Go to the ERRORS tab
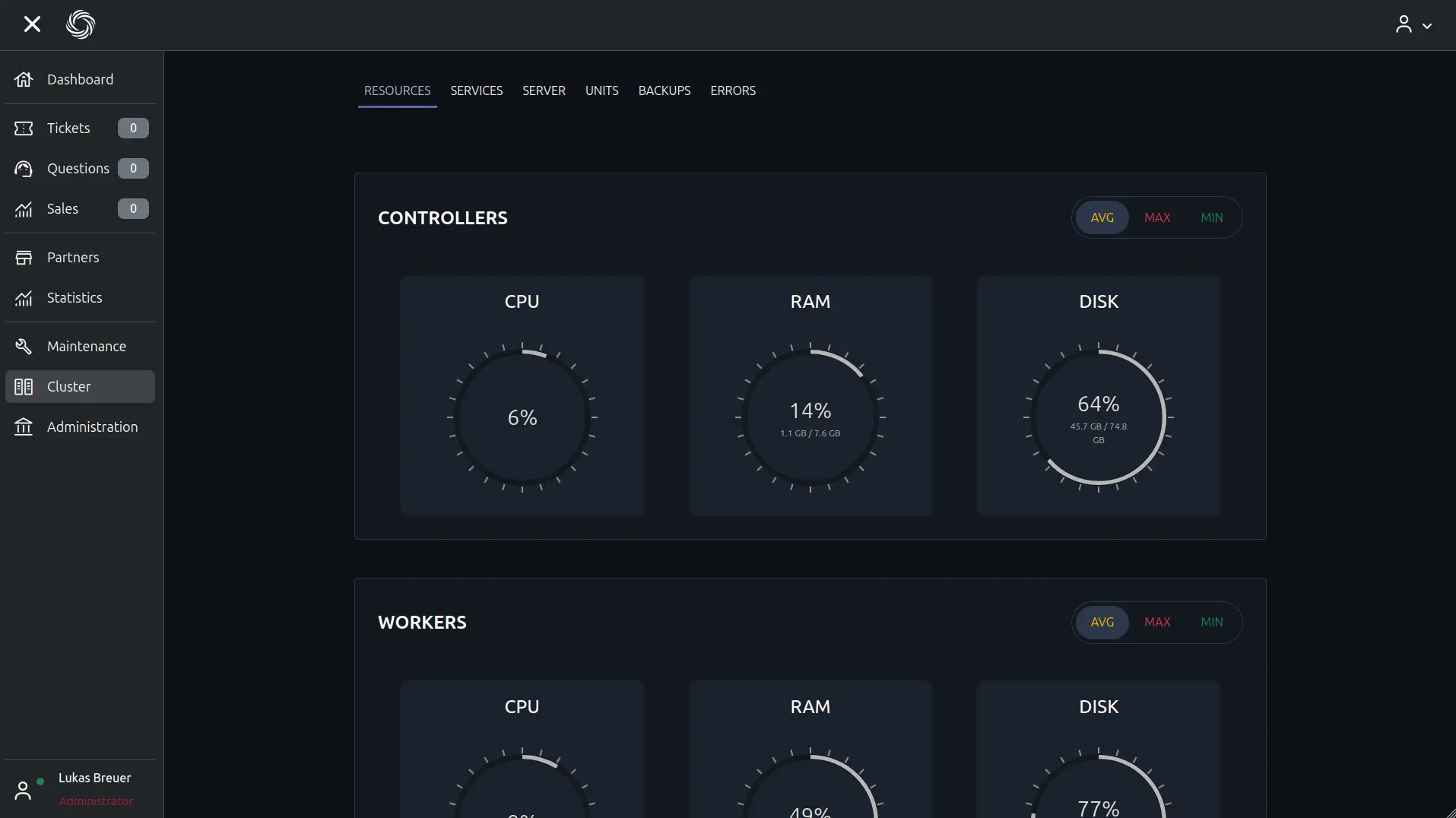 coord(732,91)
